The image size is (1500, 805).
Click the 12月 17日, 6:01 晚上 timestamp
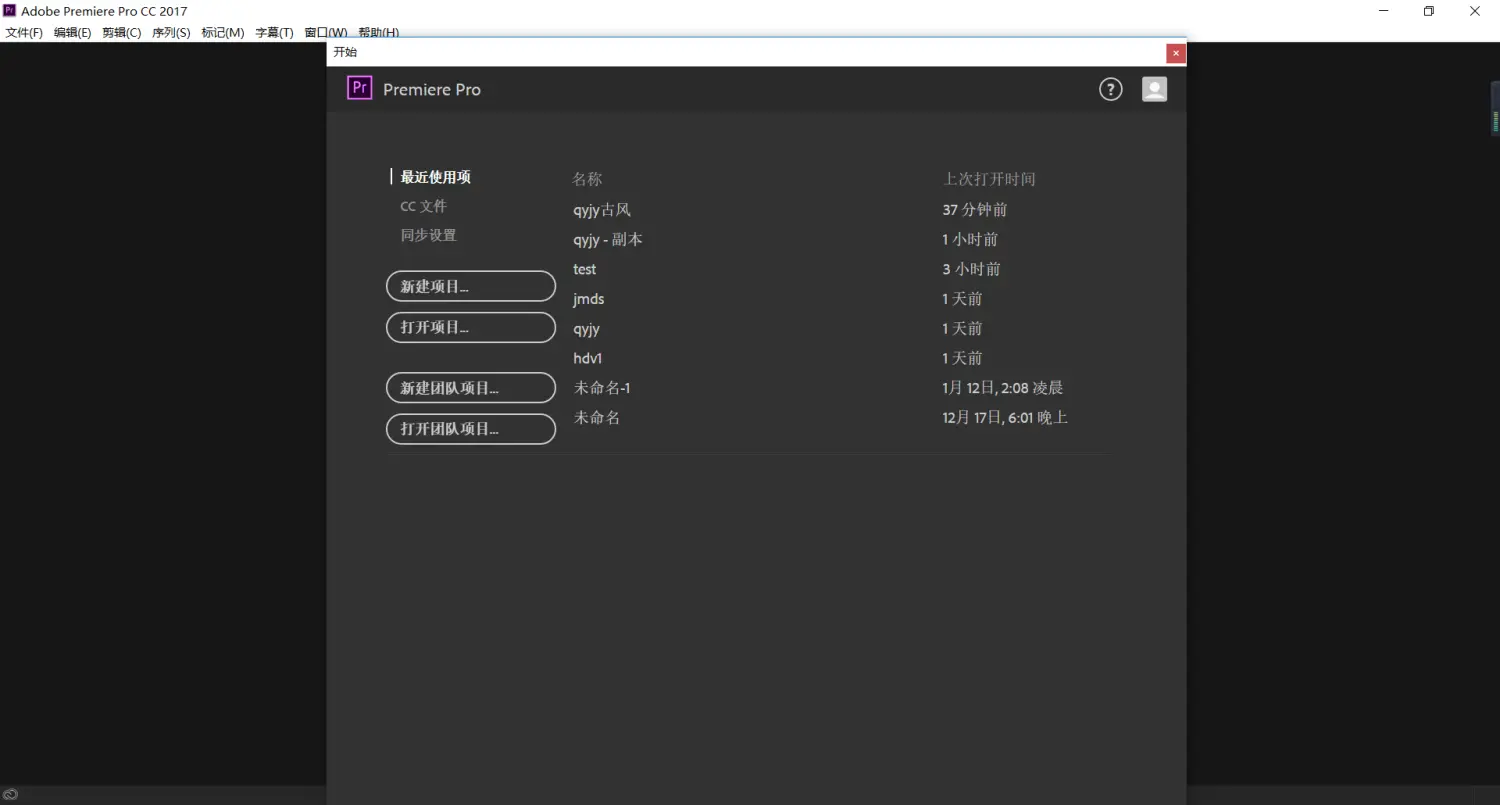click(1005, 418)
